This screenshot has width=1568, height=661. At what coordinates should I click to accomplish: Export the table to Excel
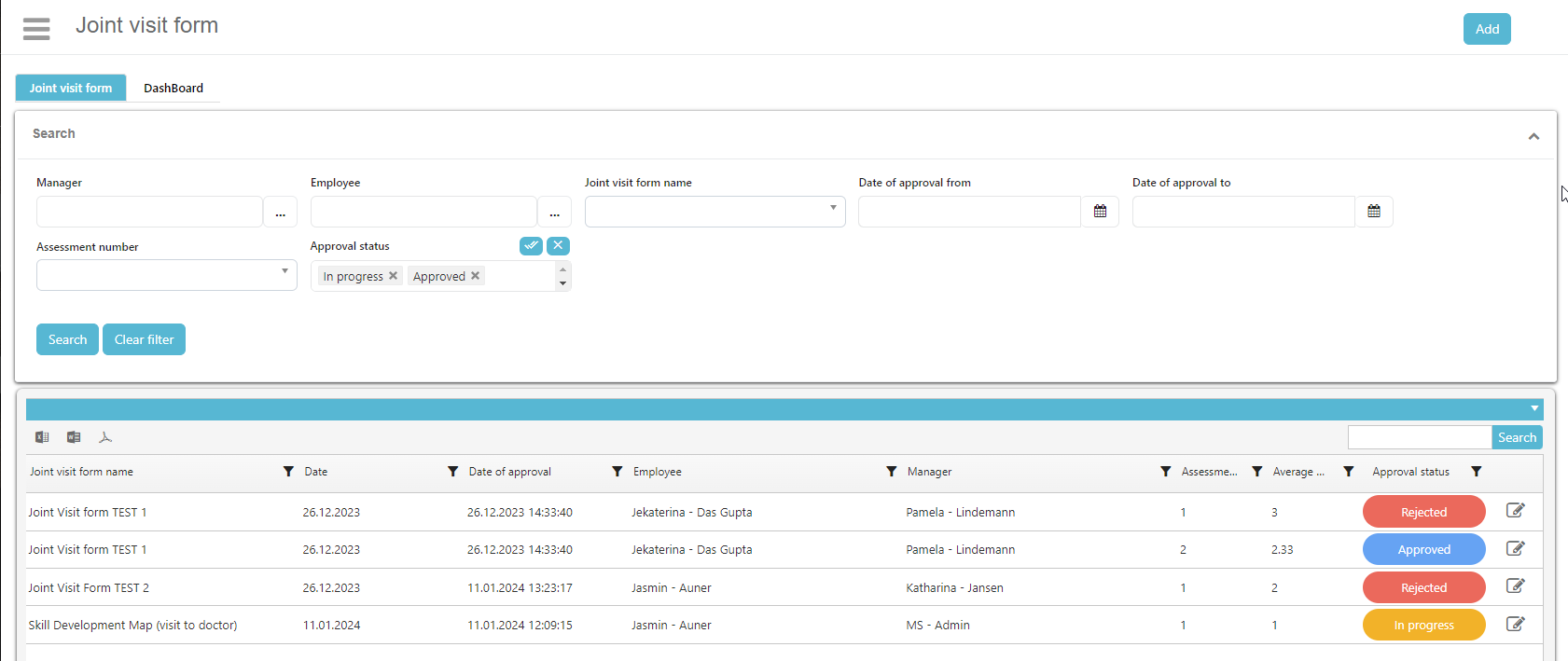coord(42,437)
